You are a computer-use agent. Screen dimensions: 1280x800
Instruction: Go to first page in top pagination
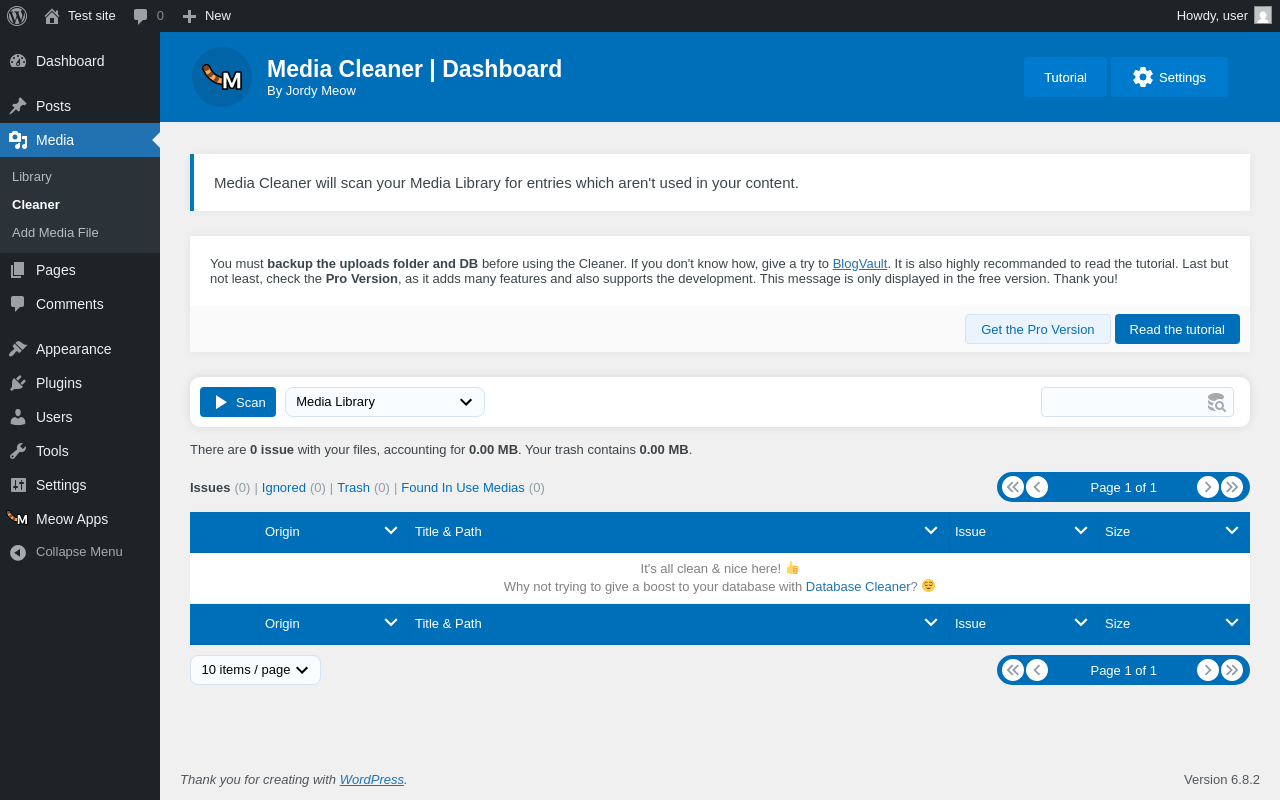[1013, 487]
